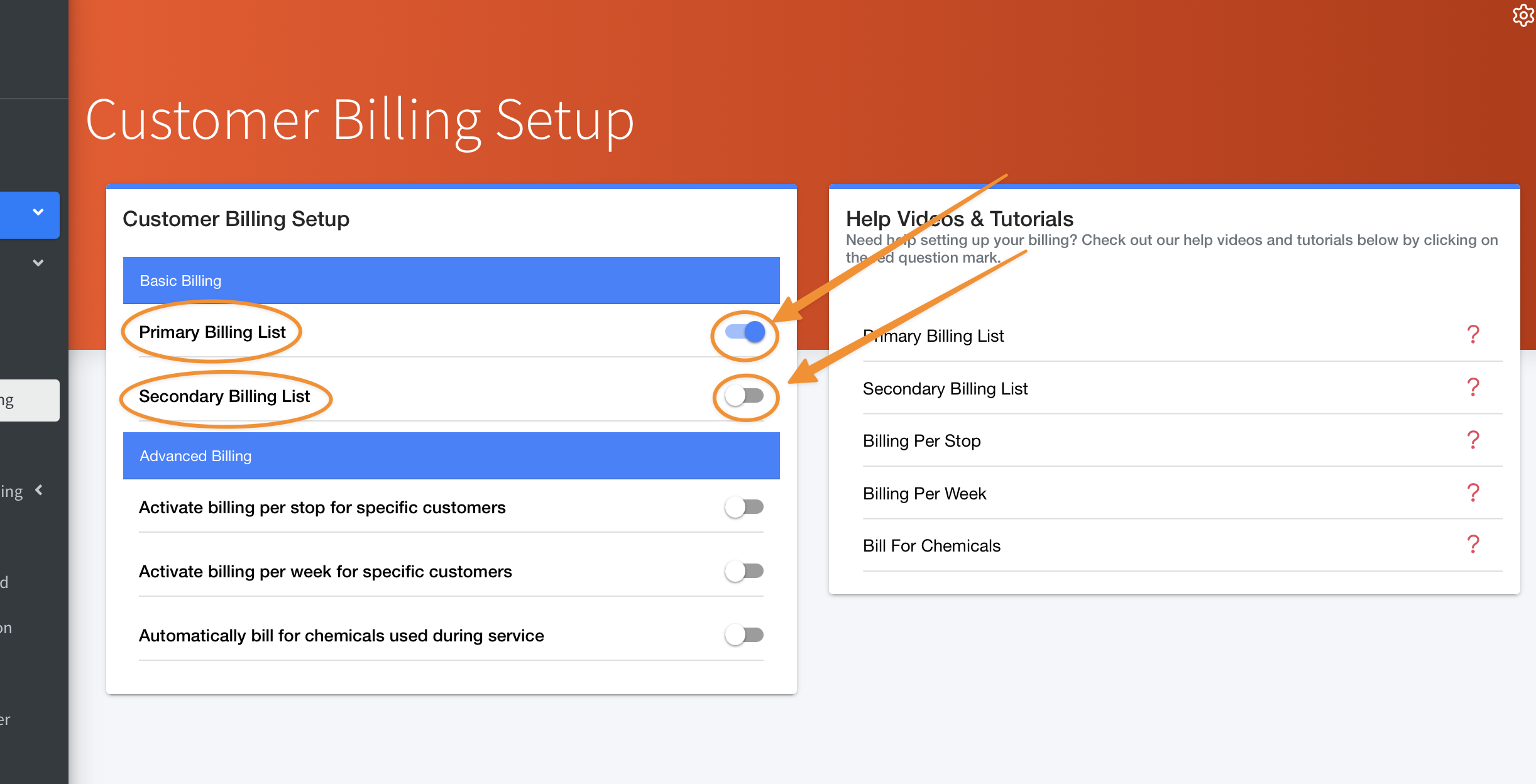This screenshot has width=1536, height=784.
Task: Click Primary Billing List help question mark
Action: (1473, 334)
